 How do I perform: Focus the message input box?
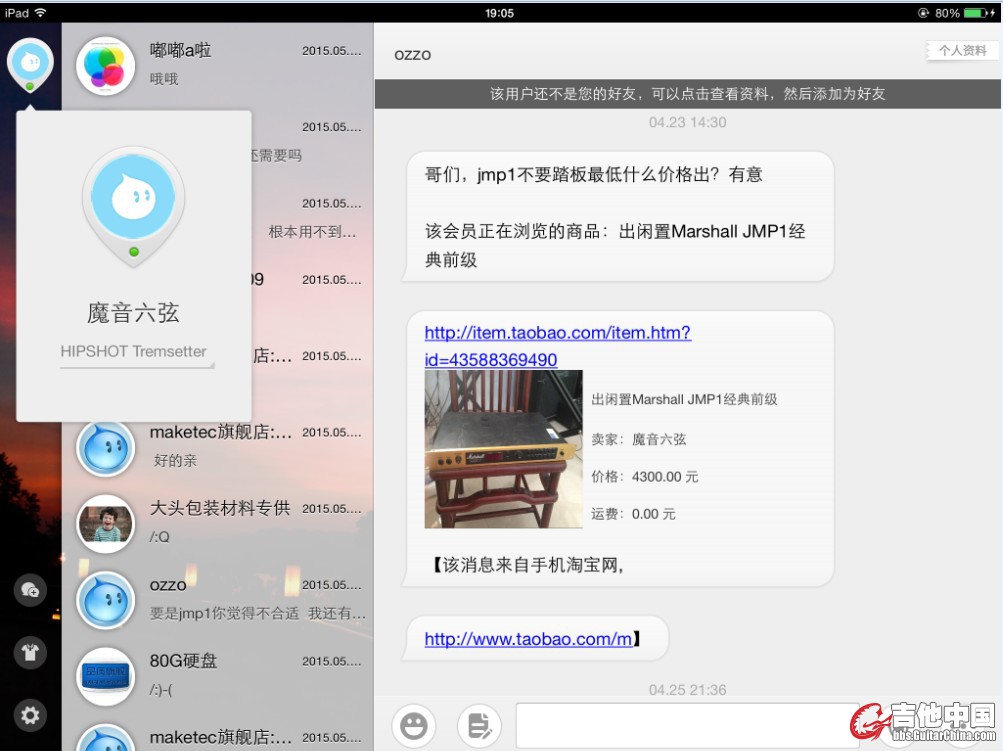click(688, 725)
